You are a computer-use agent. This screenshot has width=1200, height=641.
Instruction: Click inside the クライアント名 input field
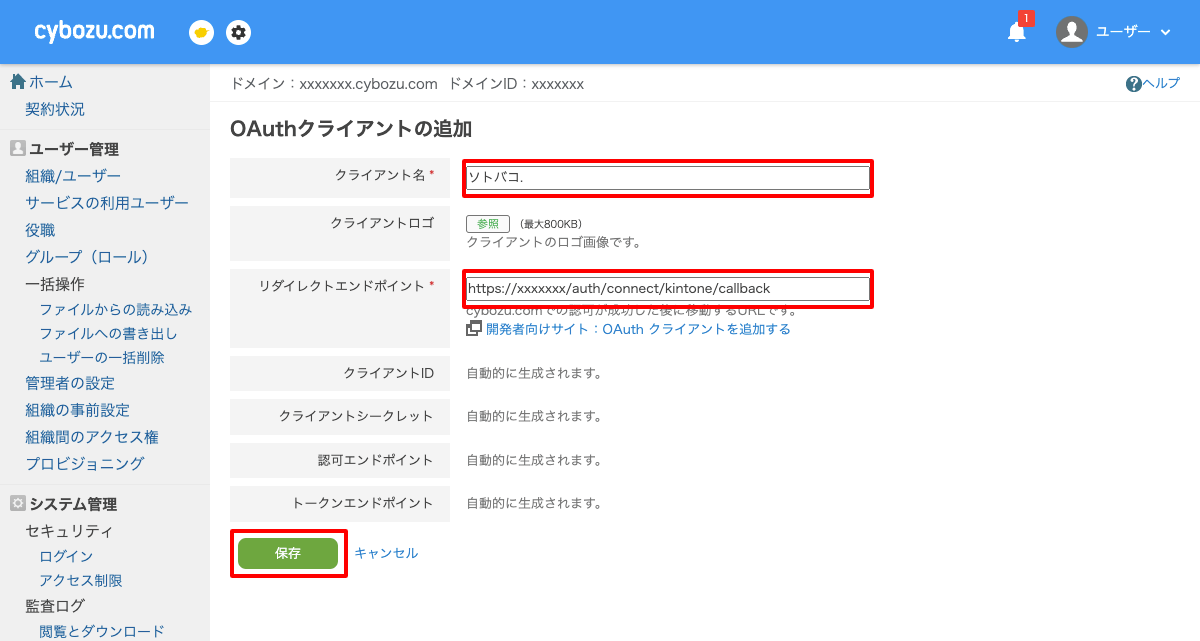coord(667,177)
